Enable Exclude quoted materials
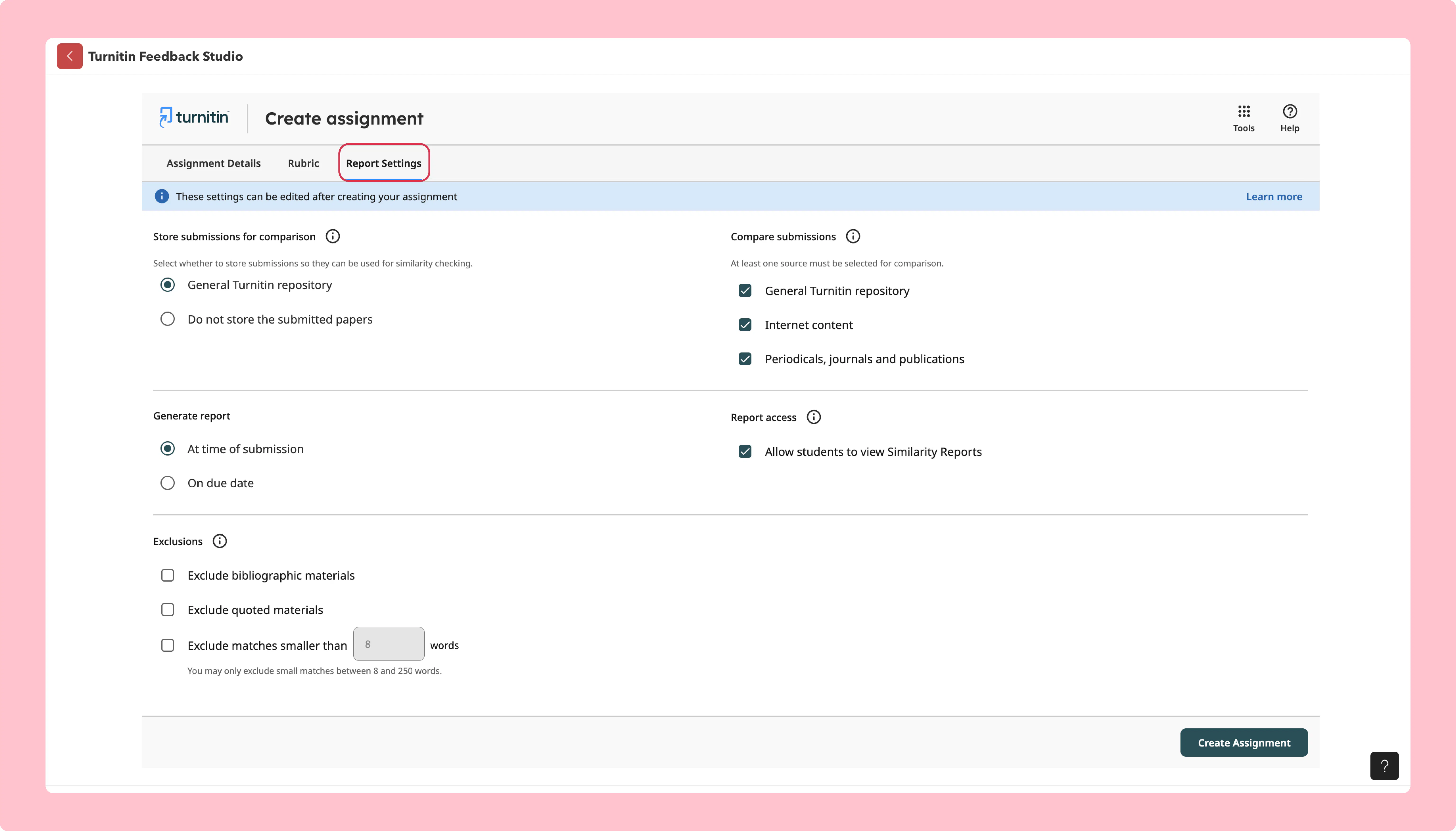Image resolution: width=1456 pixels, height=831 pixels. (x=167, y=610)
